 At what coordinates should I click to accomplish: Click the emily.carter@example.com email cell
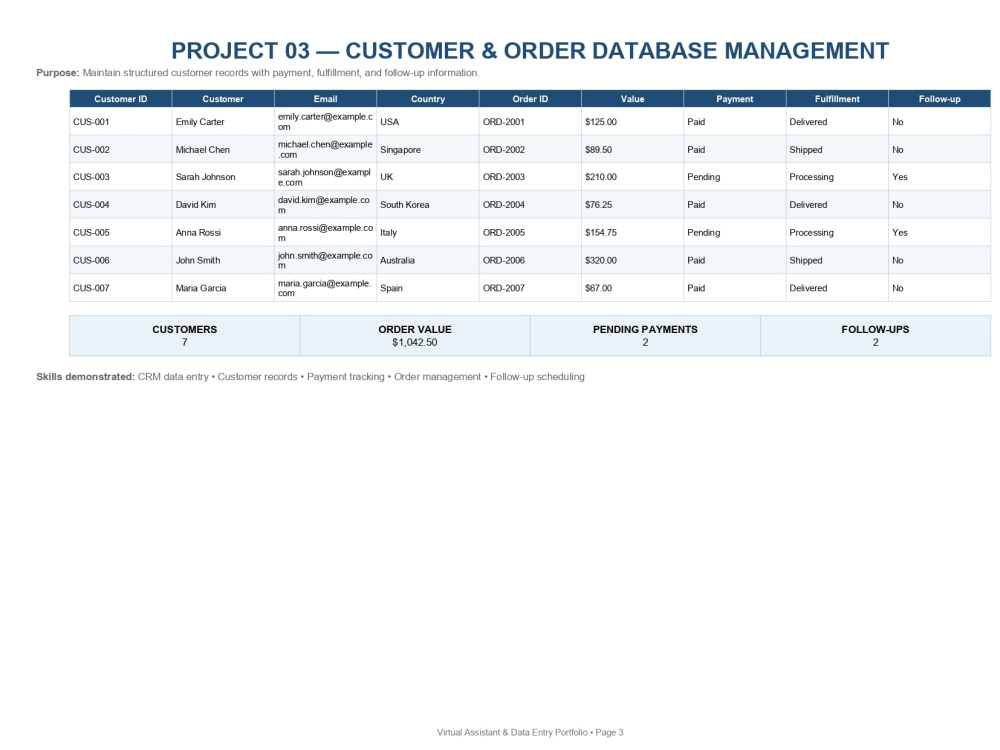(x=325, y=122)
